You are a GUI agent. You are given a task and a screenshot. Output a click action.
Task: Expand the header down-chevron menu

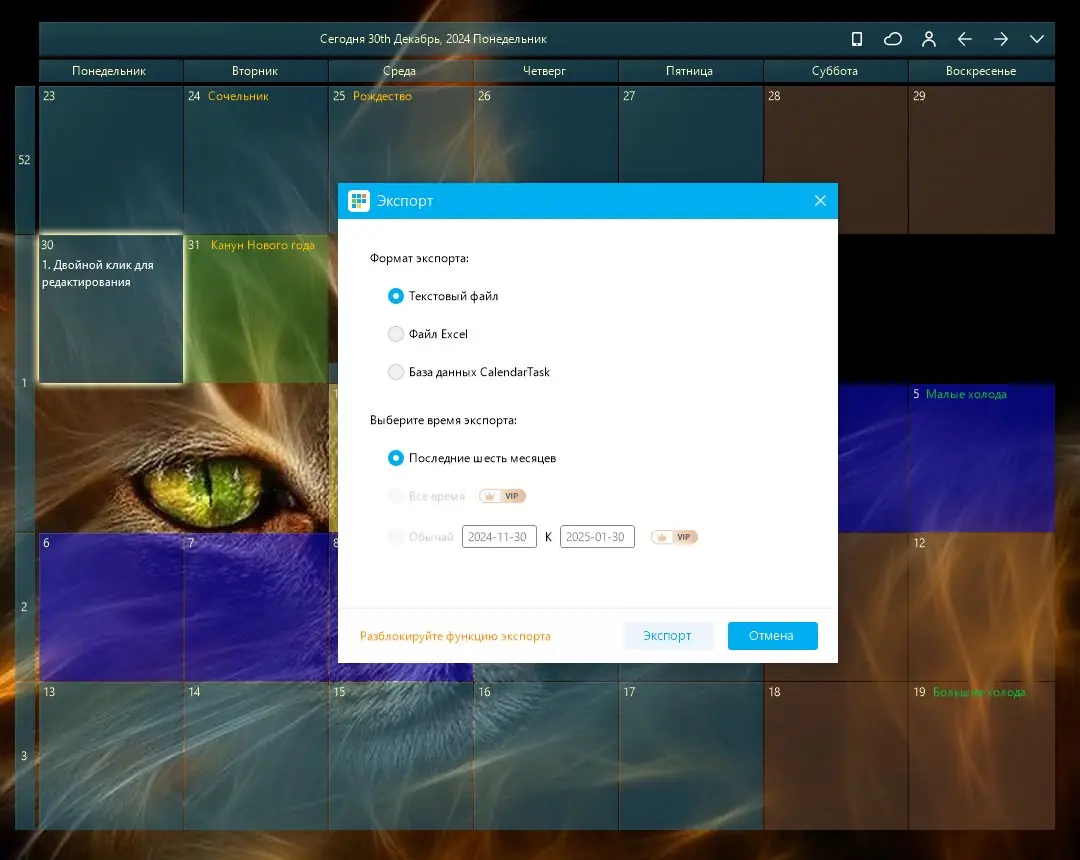pos(1037,39)
